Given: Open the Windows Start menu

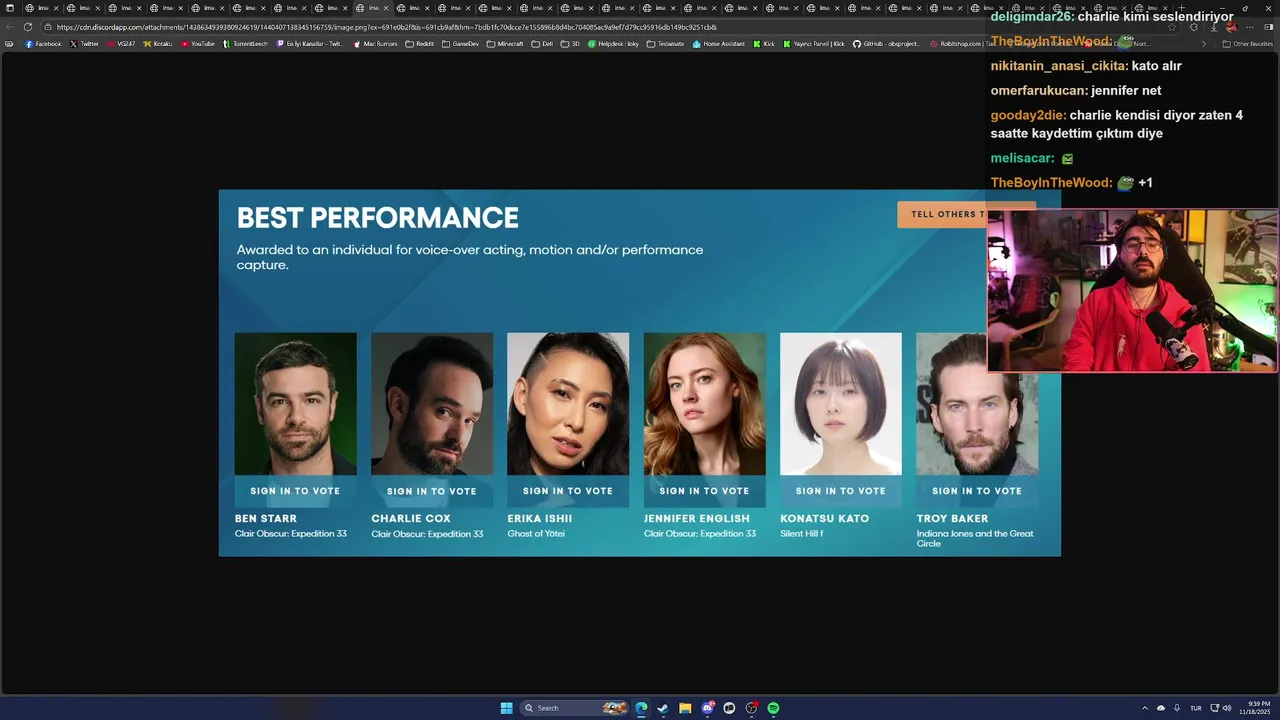Looking at the screenshot, I should click(x=507, y=708).
